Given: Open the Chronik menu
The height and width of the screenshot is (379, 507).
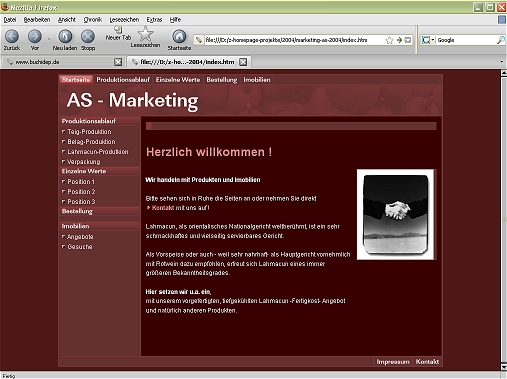Looking at the screenshot, I should click(x=93, y=20).
